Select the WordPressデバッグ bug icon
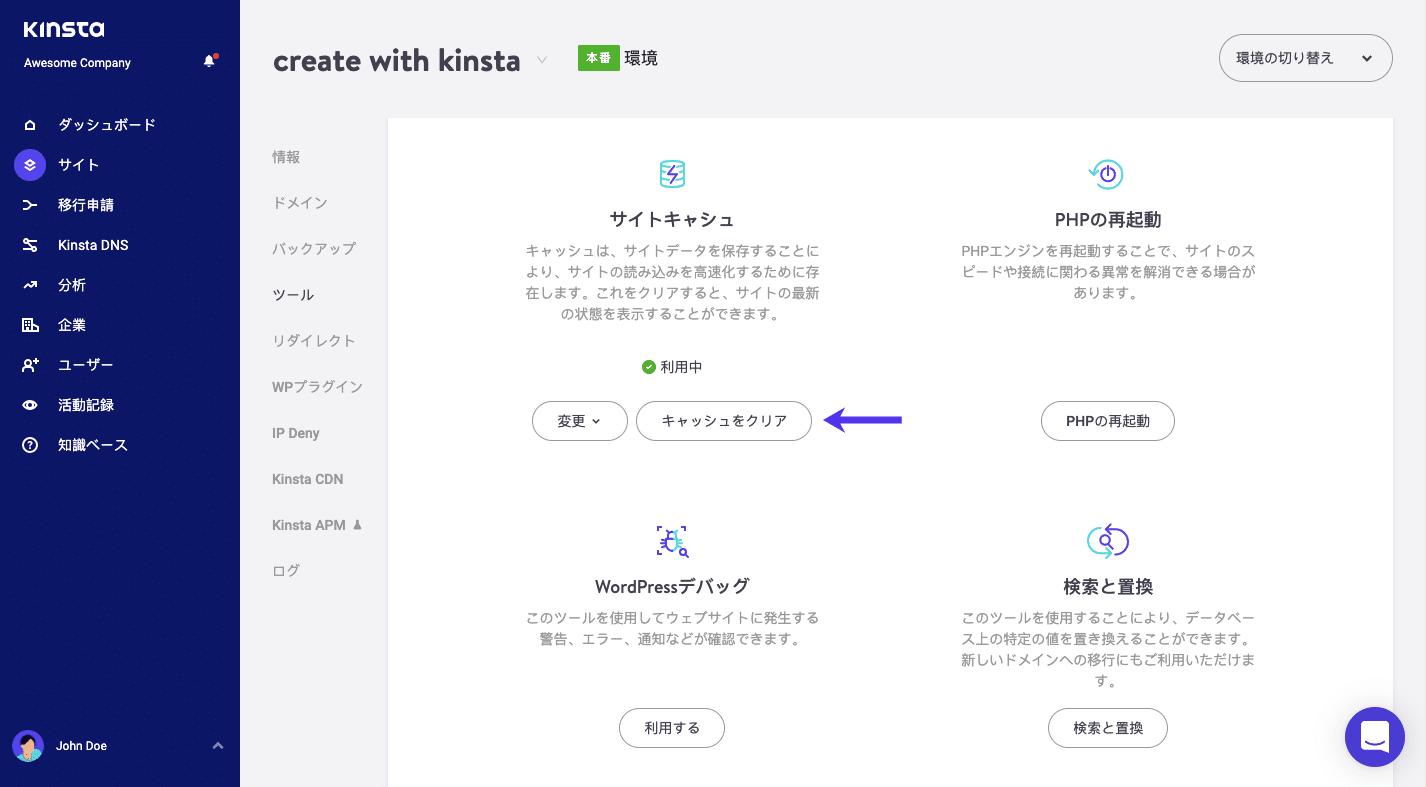The width and height of the screenshot is (1426, 787). (672, 541)
